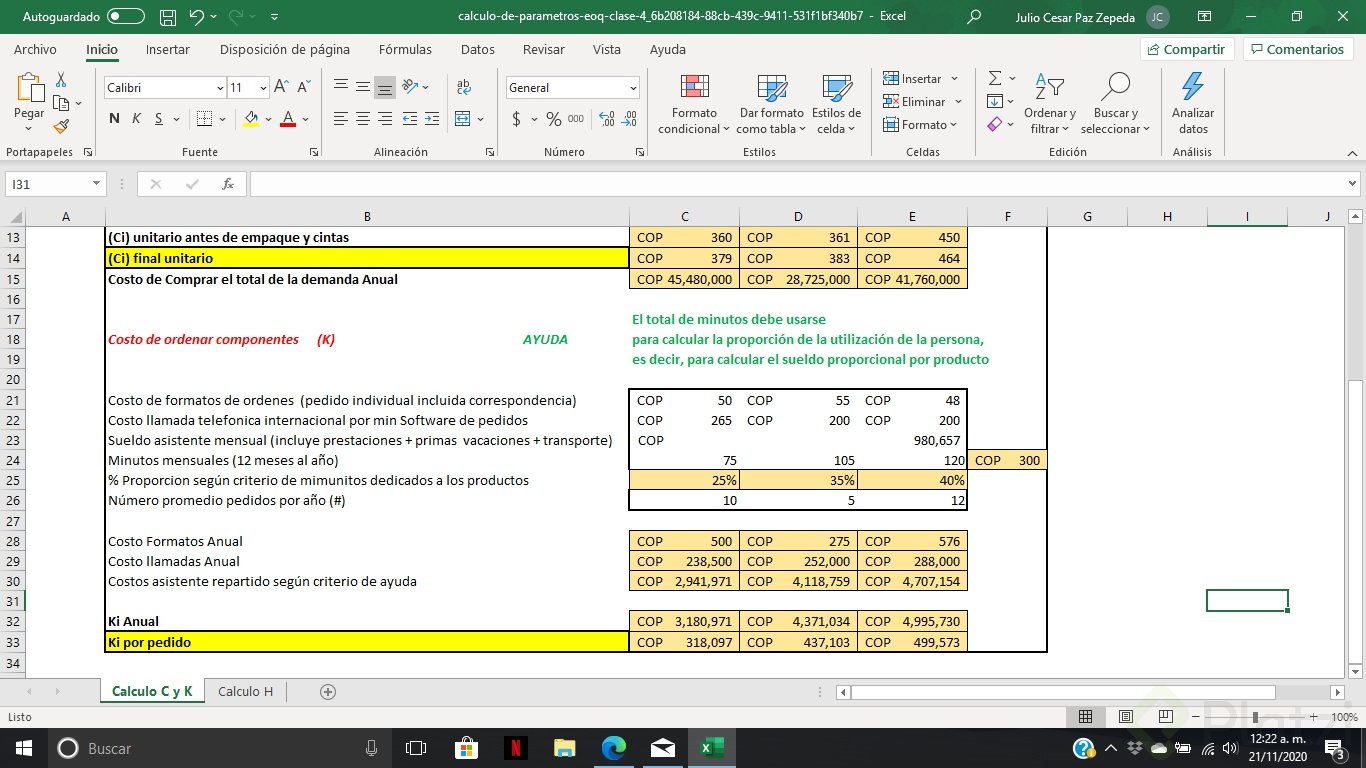Screen dimensions: 1366x768
Task: Open the Calculo H sheet tab
Action: point(244,690)
